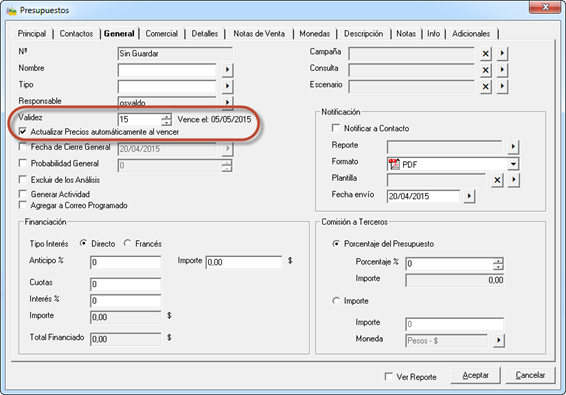566x395 pixels.
Task: Click the Cancelar button
Action: (530, 376)
